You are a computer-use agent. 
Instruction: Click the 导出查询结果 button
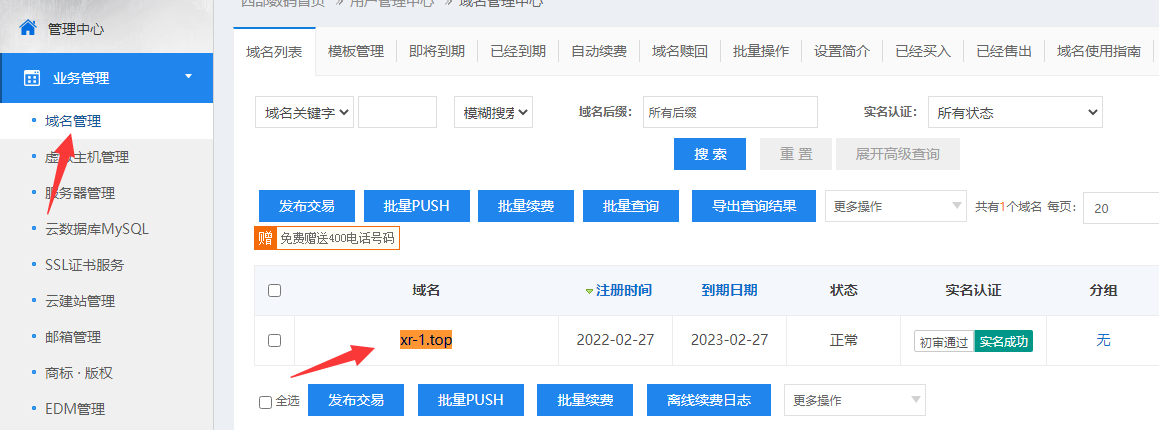pos(754,206)
